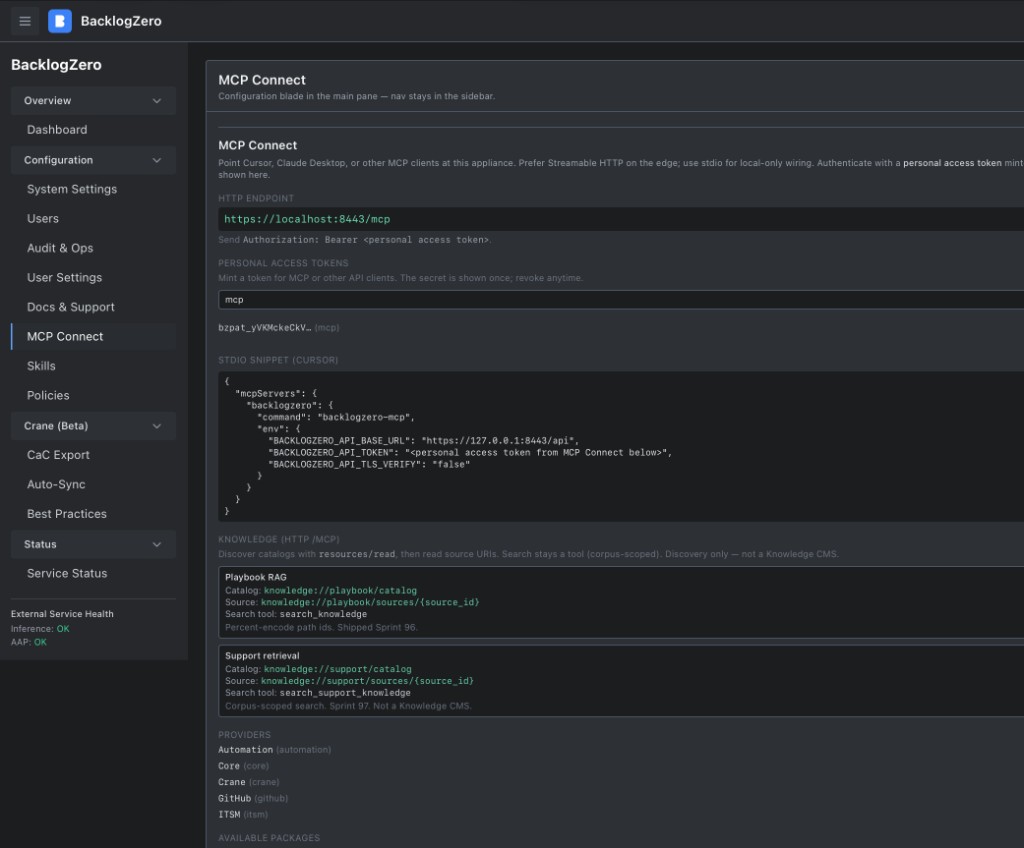Screen dimensions: 1024x848
Task: Click BacklogZero sidebar heading
Action: click(56, 65)
